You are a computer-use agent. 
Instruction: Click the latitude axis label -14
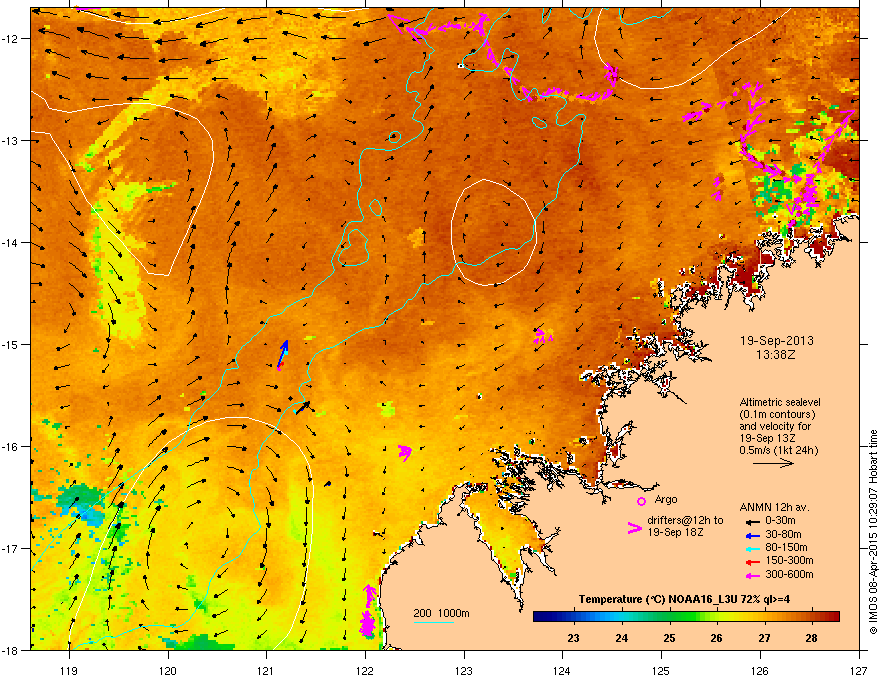(11, 242)
